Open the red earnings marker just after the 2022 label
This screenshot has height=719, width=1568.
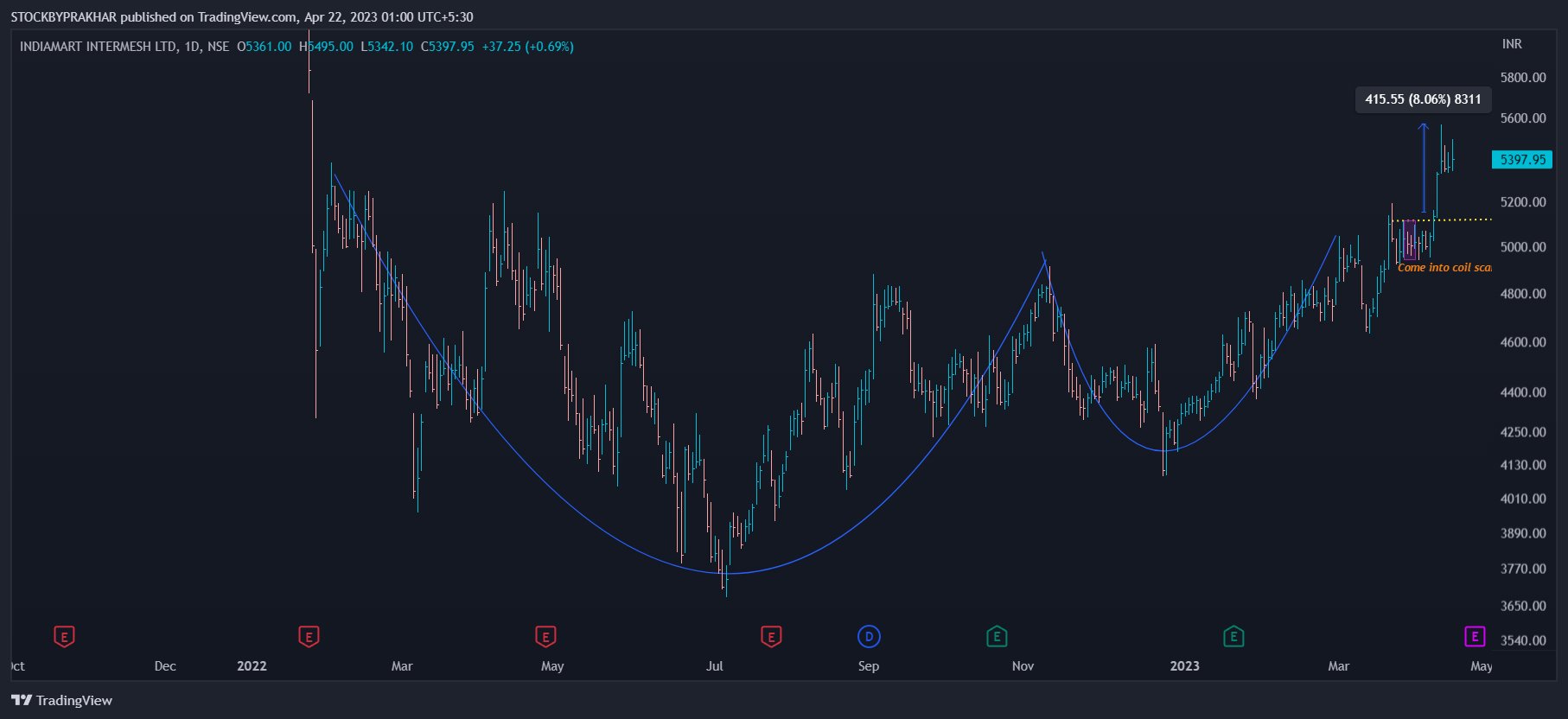coord(309,637)
